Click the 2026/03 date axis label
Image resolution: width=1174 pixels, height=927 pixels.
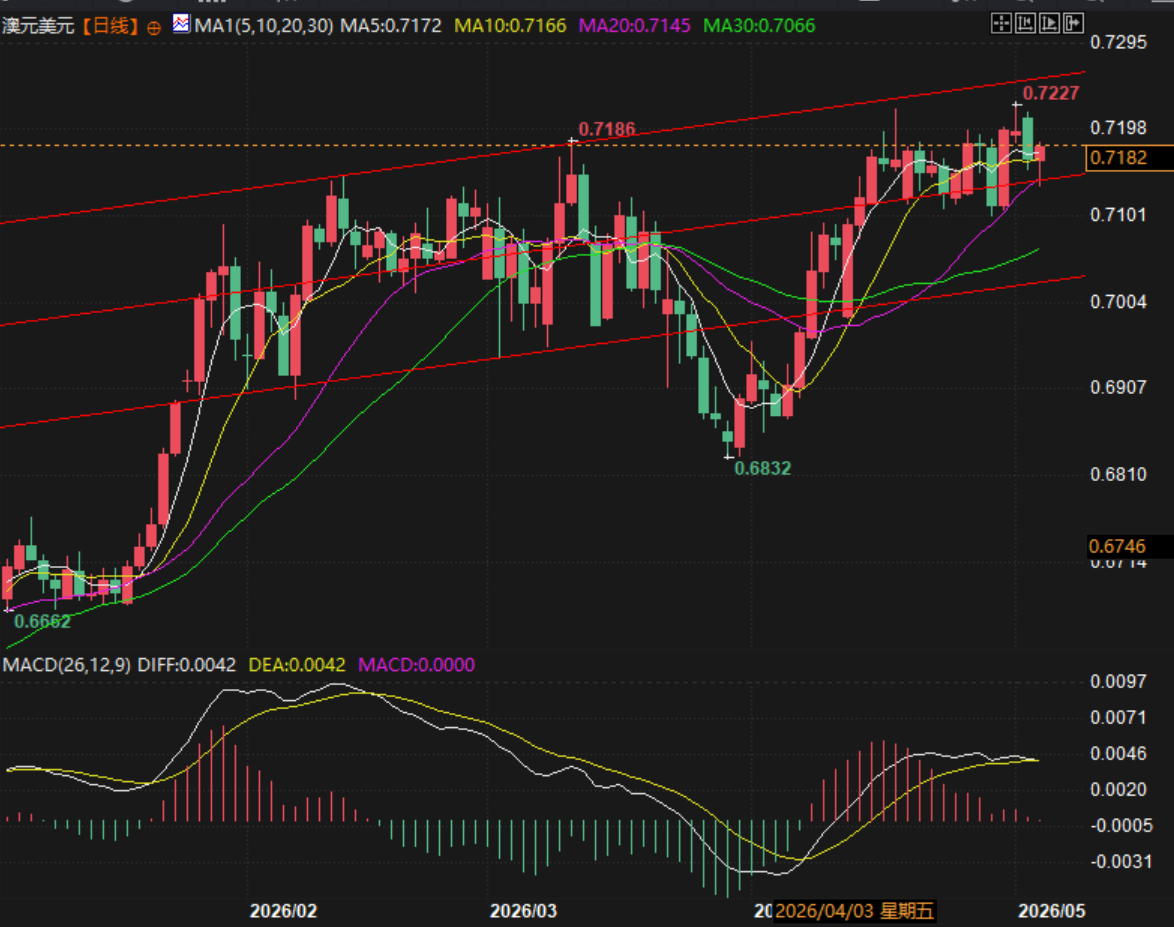pyautogui.click(x=523, y=911)
